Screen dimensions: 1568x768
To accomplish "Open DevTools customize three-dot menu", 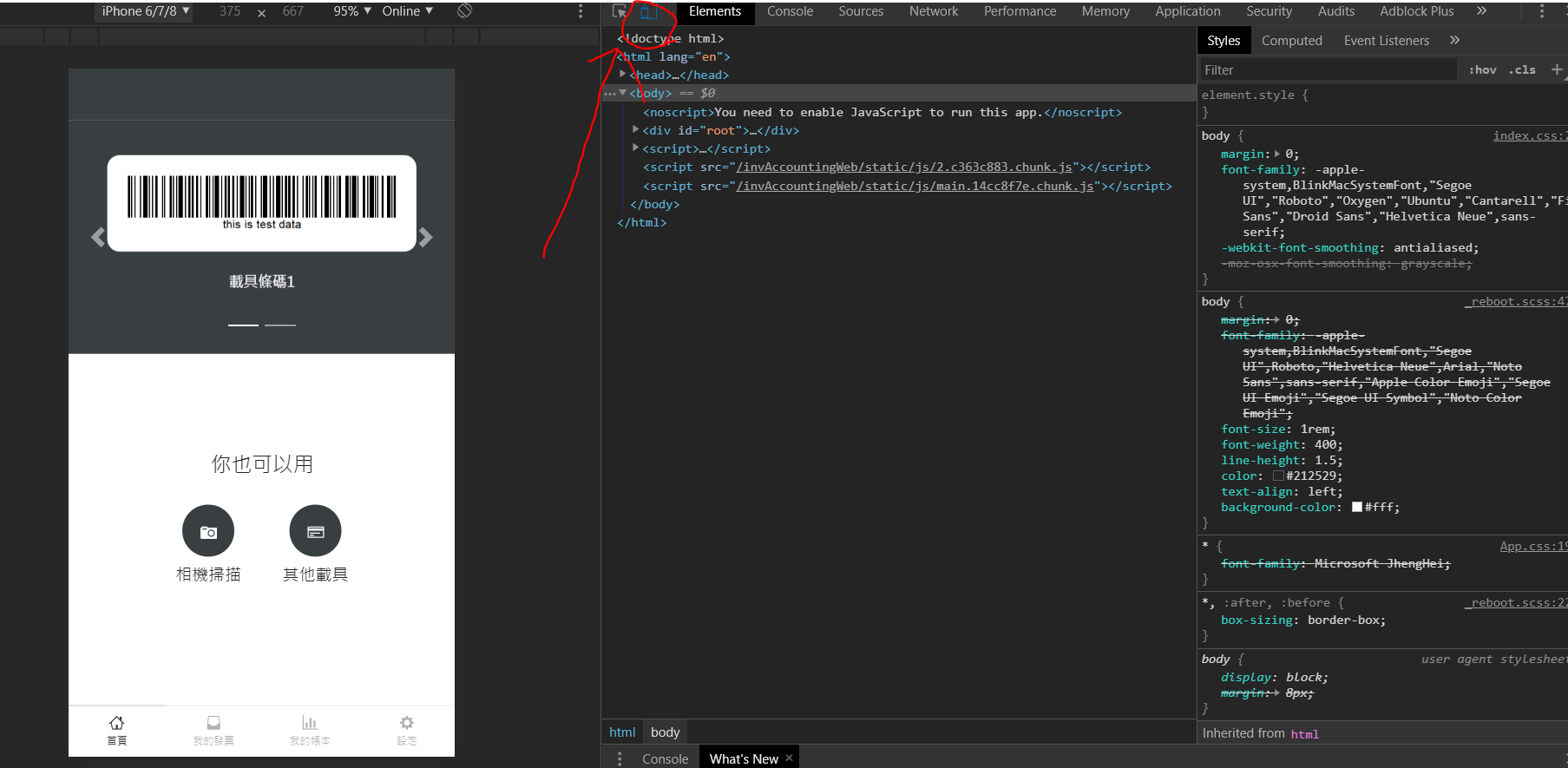I will 1541,11.
